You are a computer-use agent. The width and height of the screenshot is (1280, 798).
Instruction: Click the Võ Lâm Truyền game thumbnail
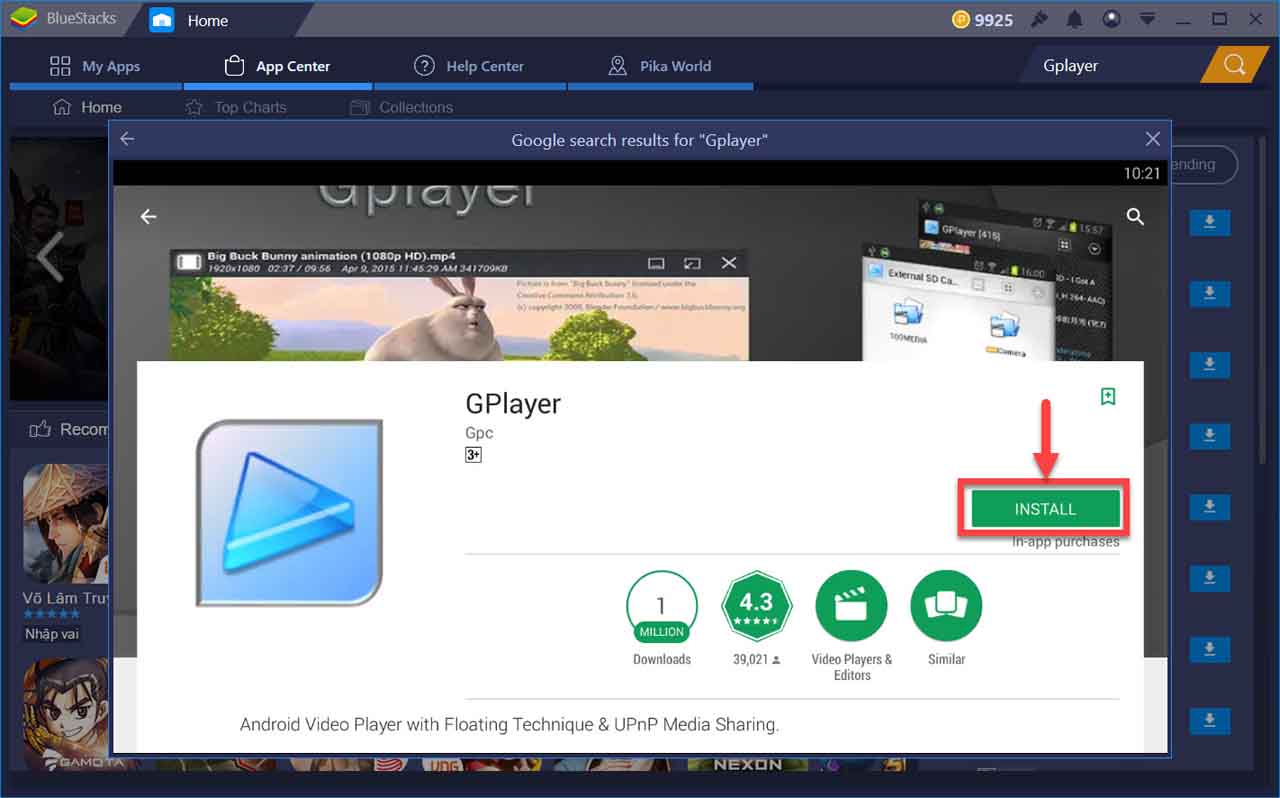point(66,522)
